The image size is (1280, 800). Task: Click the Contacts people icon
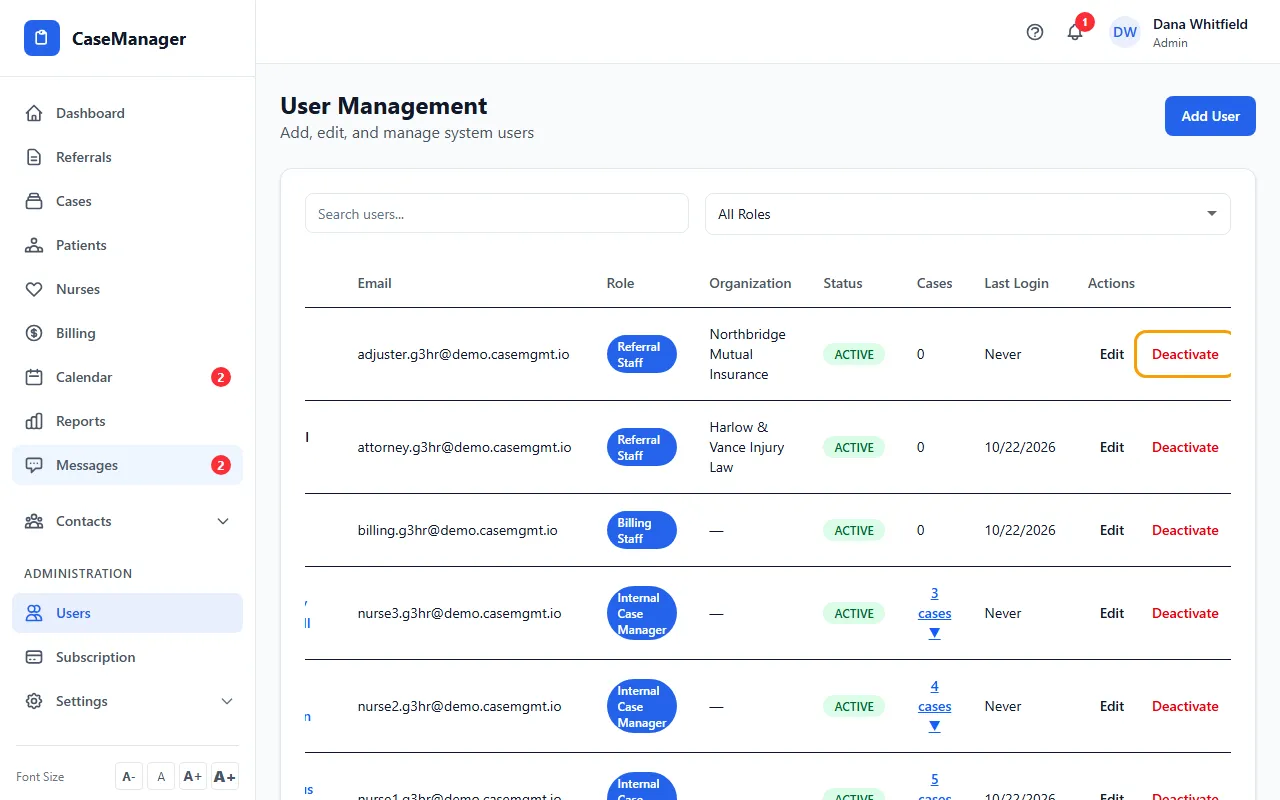coord(34,521)
